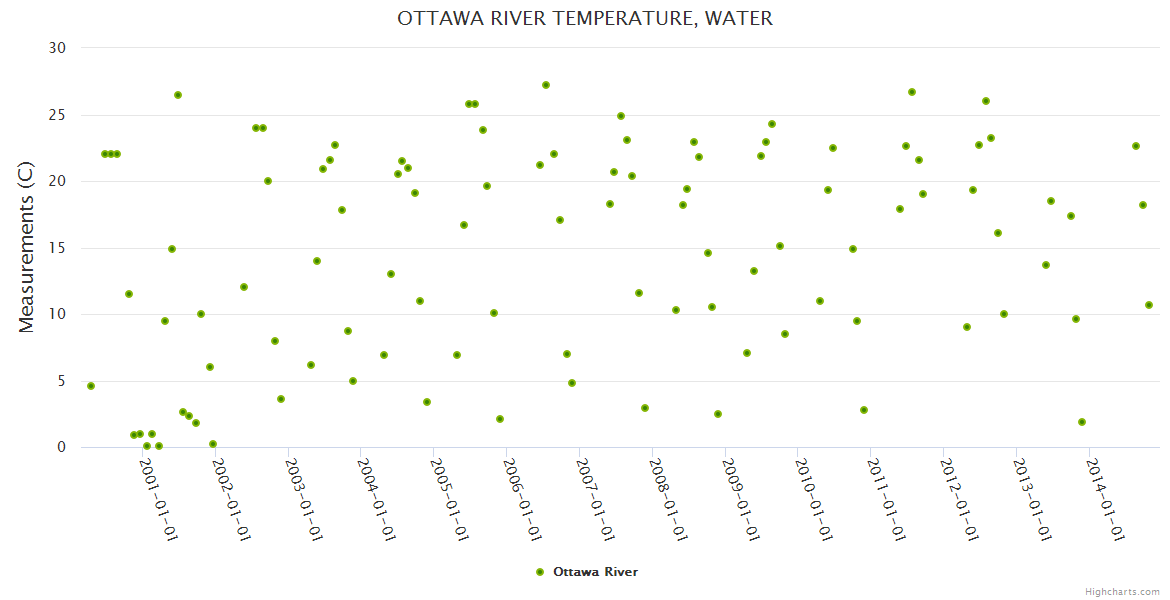Image resolution: width=1170 pixels, height=600 pixels.
Task: Click the green legend marker dot
Action: click(541, 572)
